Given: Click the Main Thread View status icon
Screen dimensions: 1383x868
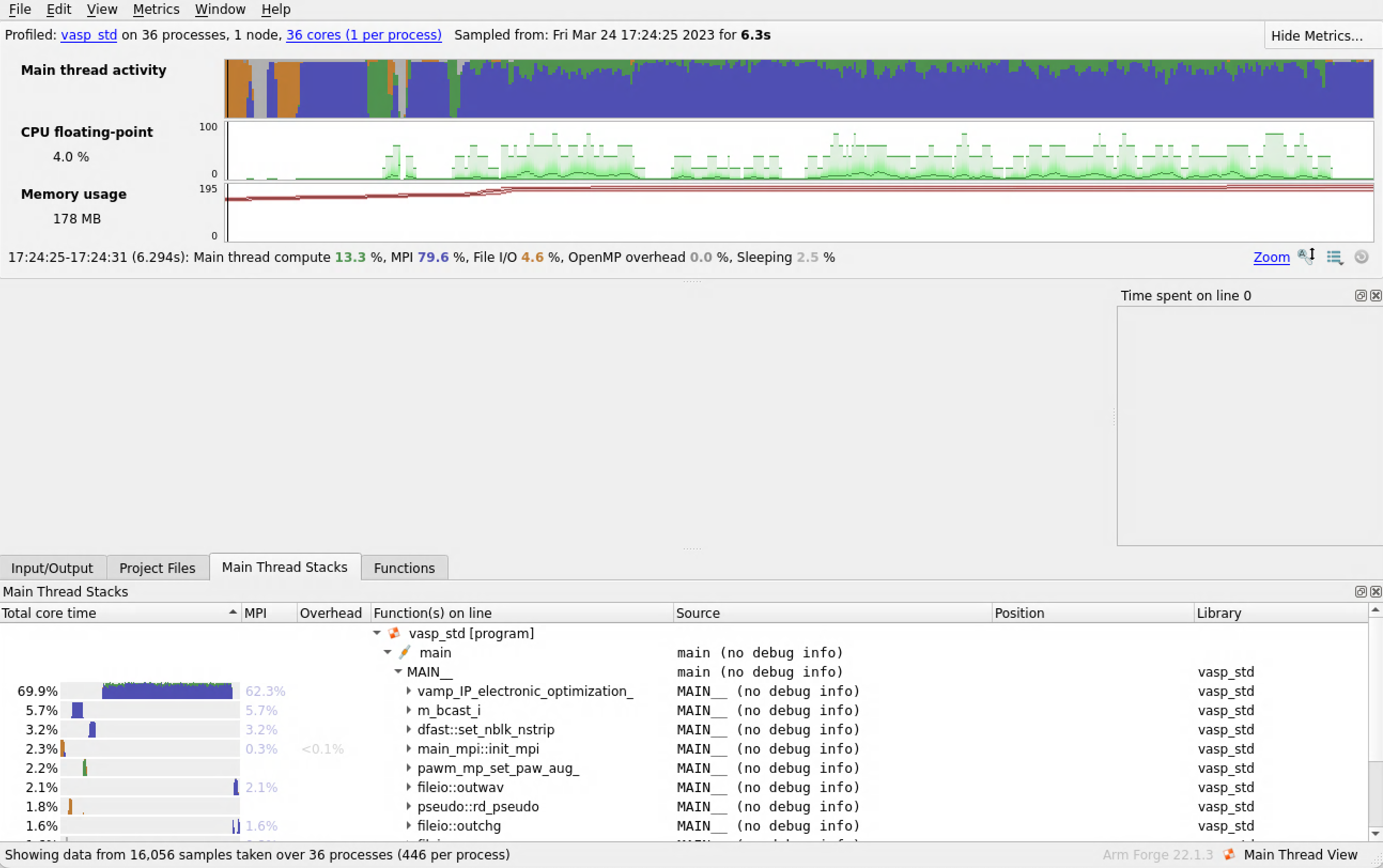Looking at the screenshot, I should click(1229, 854).
